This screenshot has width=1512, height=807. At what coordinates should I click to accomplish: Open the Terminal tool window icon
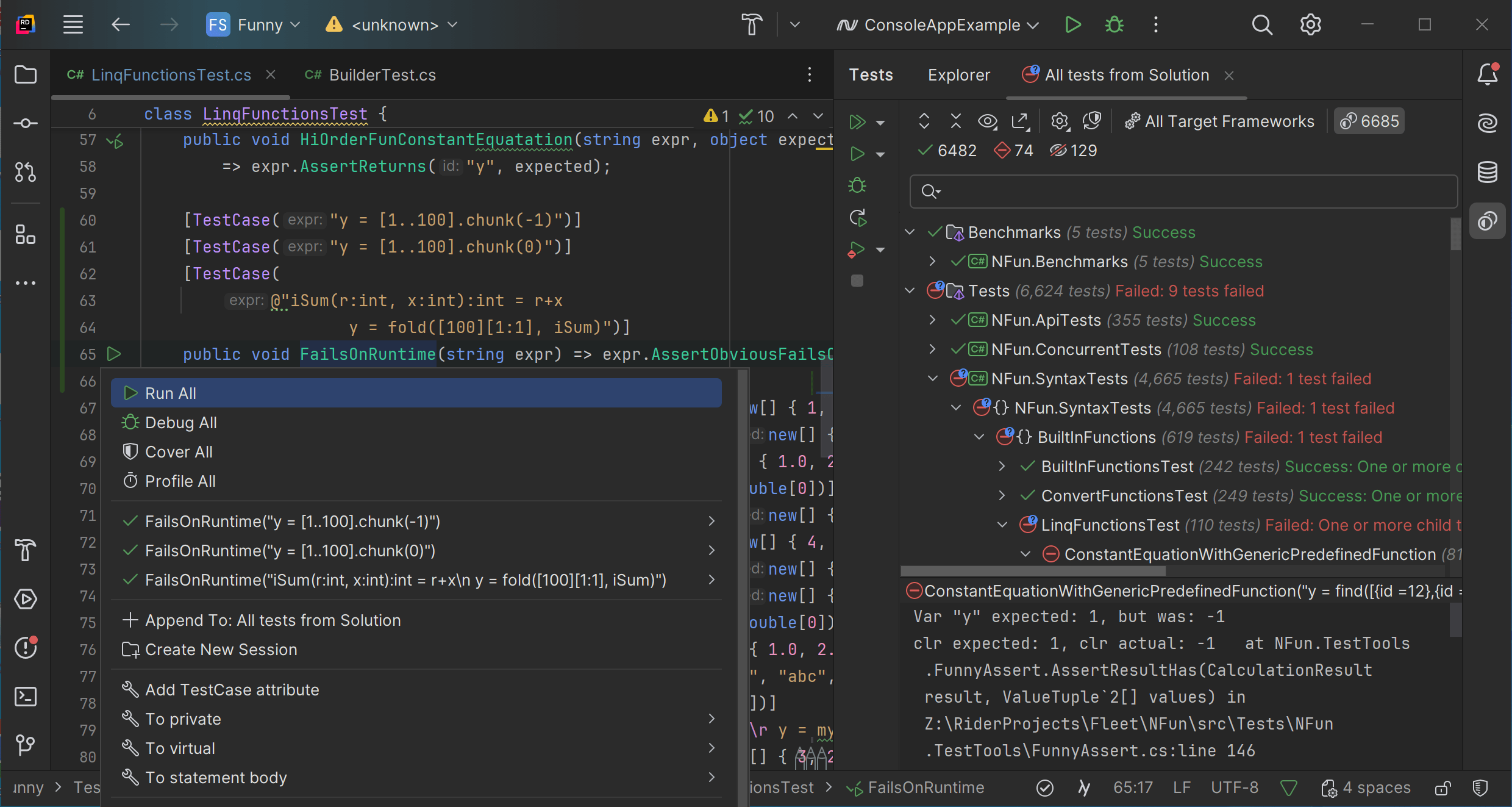point(26,697)
